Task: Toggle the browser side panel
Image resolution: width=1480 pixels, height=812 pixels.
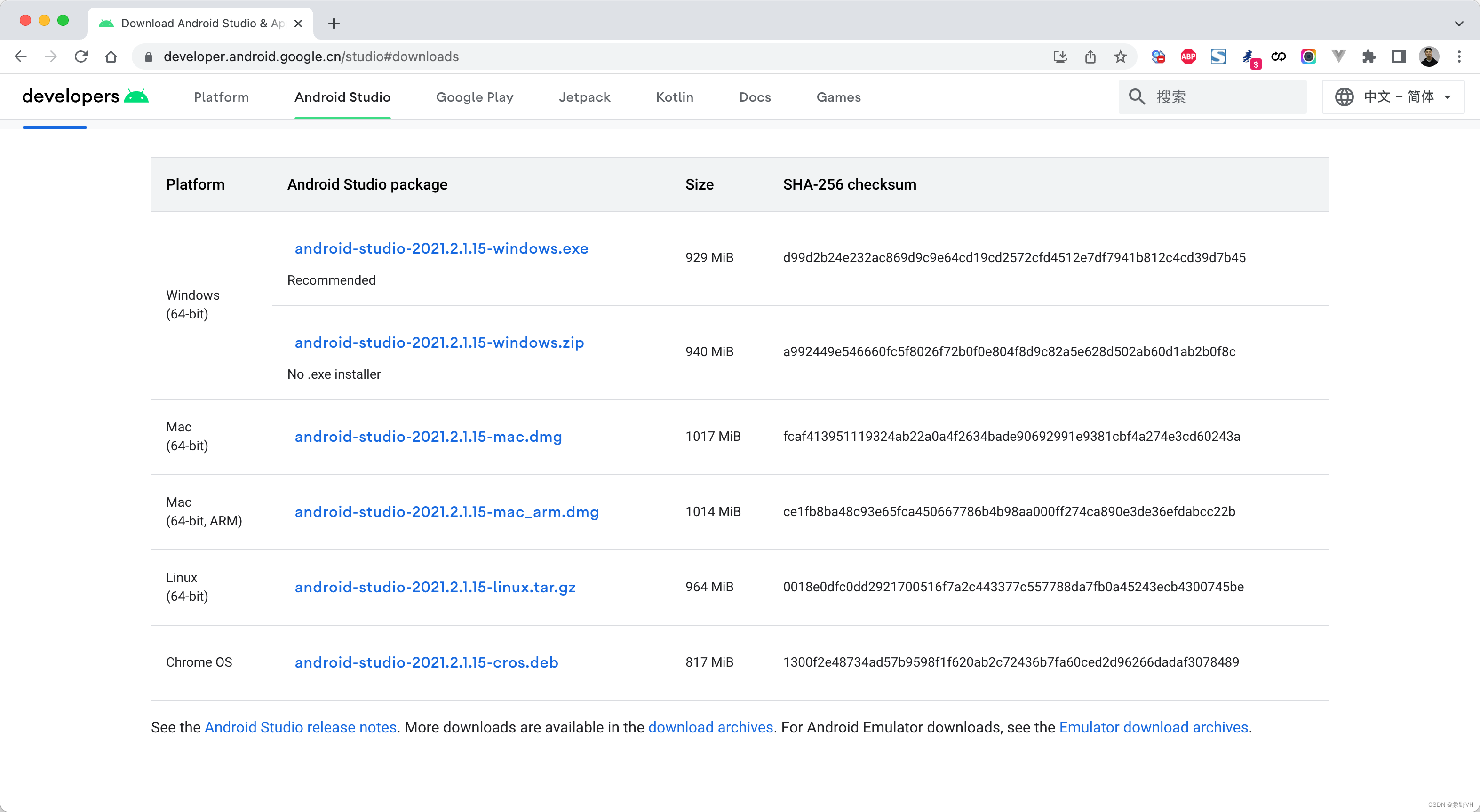Action: (1399, 56)
